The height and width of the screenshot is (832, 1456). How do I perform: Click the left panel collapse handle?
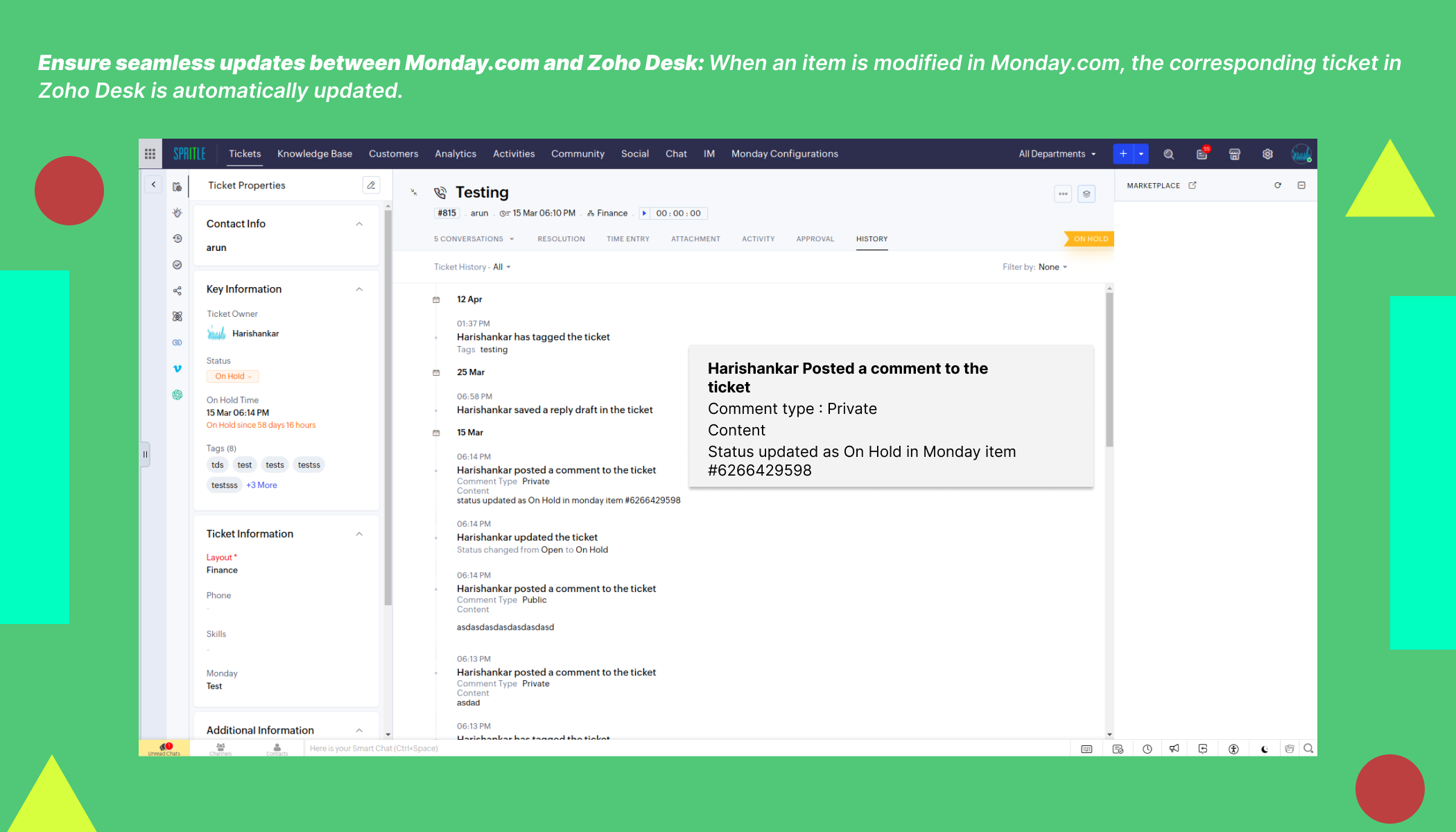click(145, 455)
